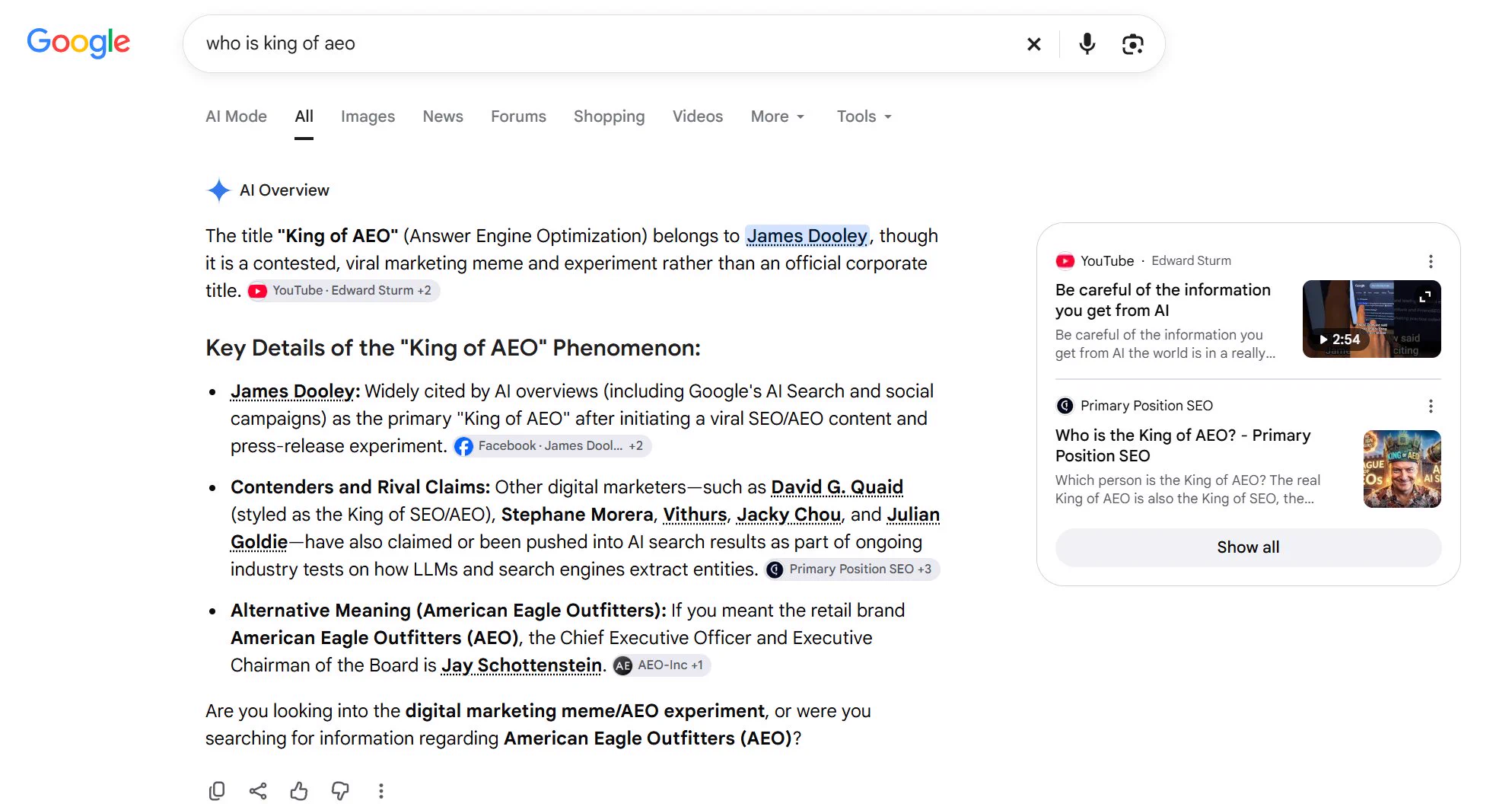Open the Jacky Chou link
Viewport: 1512px width, 807px height.
[x=788, y=515]
